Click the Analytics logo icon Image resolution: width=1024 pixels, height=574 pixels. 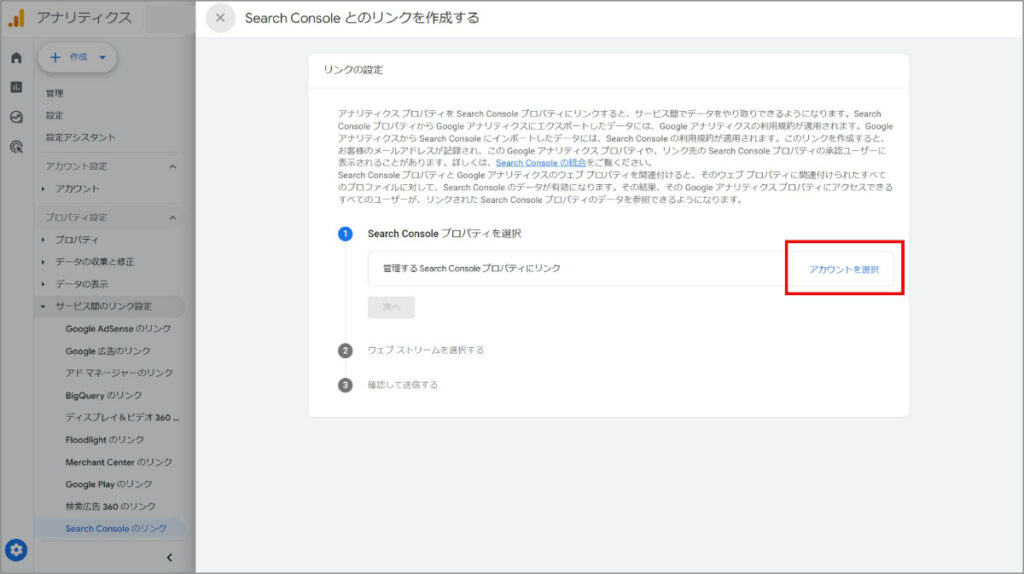(16, 18)
